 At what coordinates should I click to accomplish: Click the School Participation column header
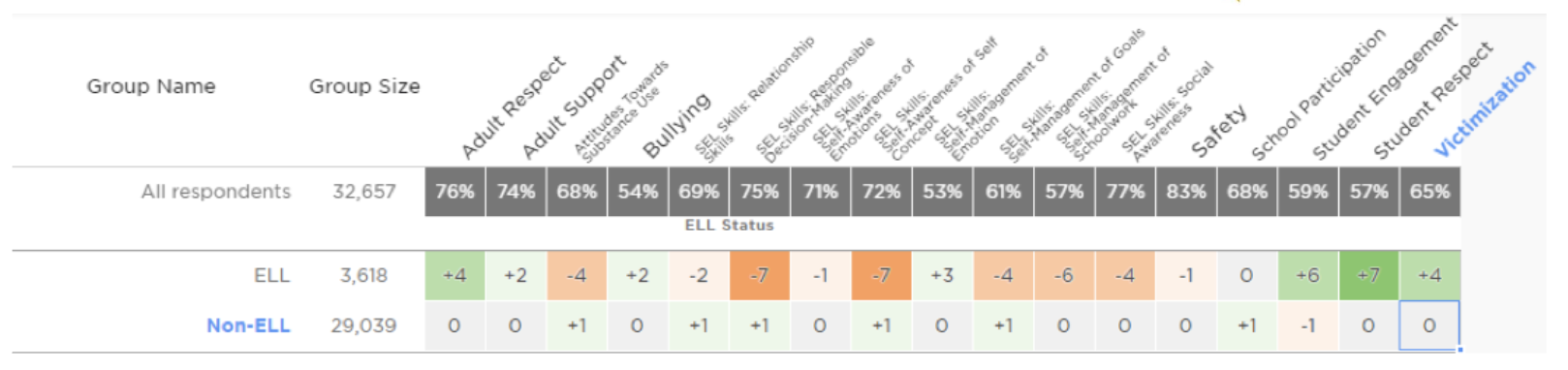(1318, 95)
